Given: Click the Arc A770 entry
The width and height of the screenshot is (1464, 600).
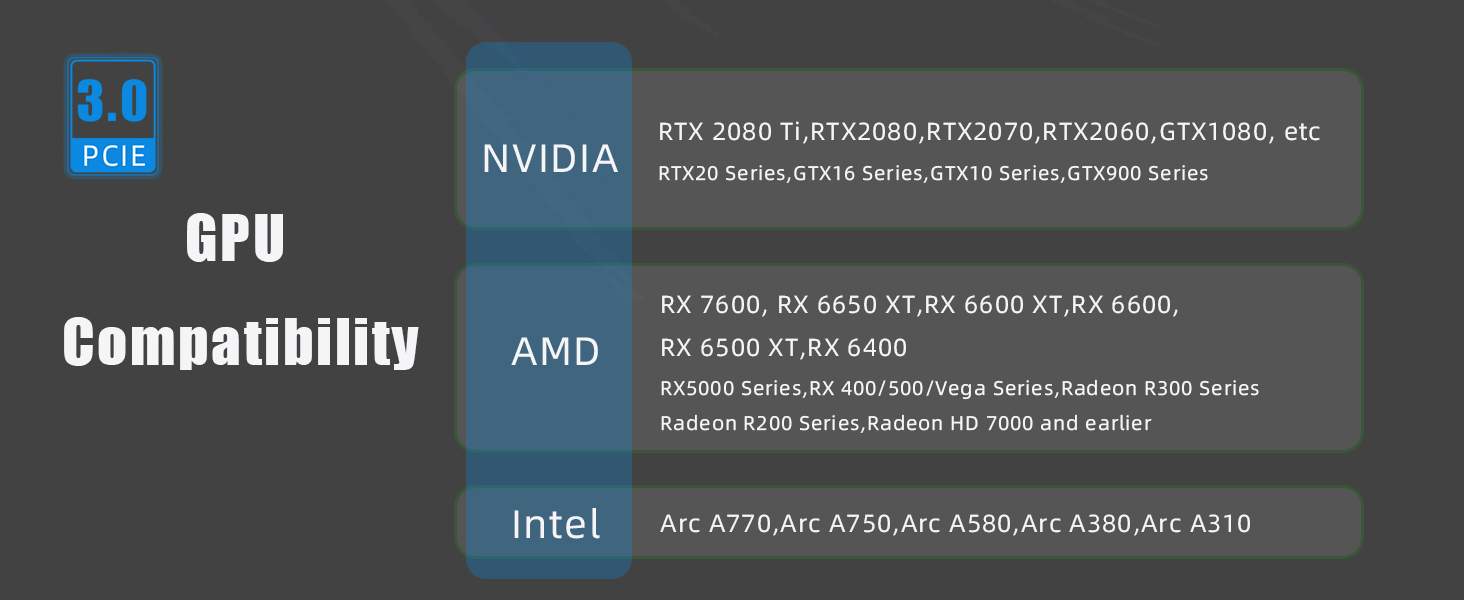Looking at the screenshot, I should click(x=717, y=523).
